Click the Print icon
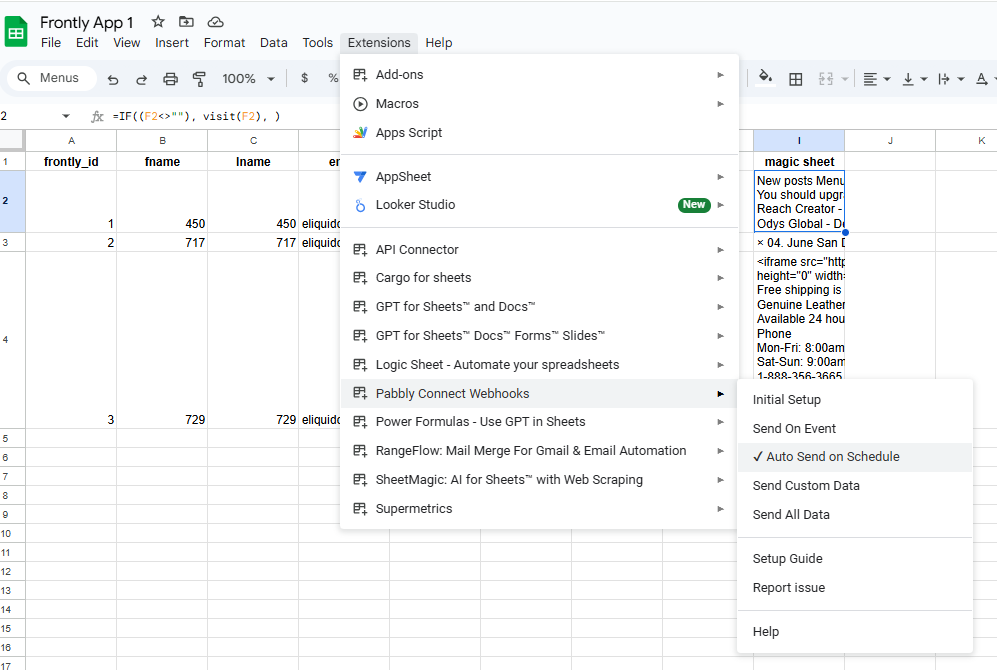The width and height of the screenshot is (997, 670). tap(170, 79)
